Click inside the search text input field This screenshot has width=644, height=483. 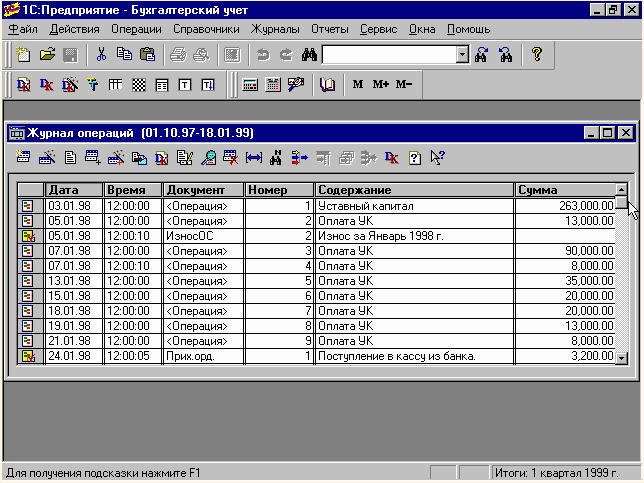(388, 55)
